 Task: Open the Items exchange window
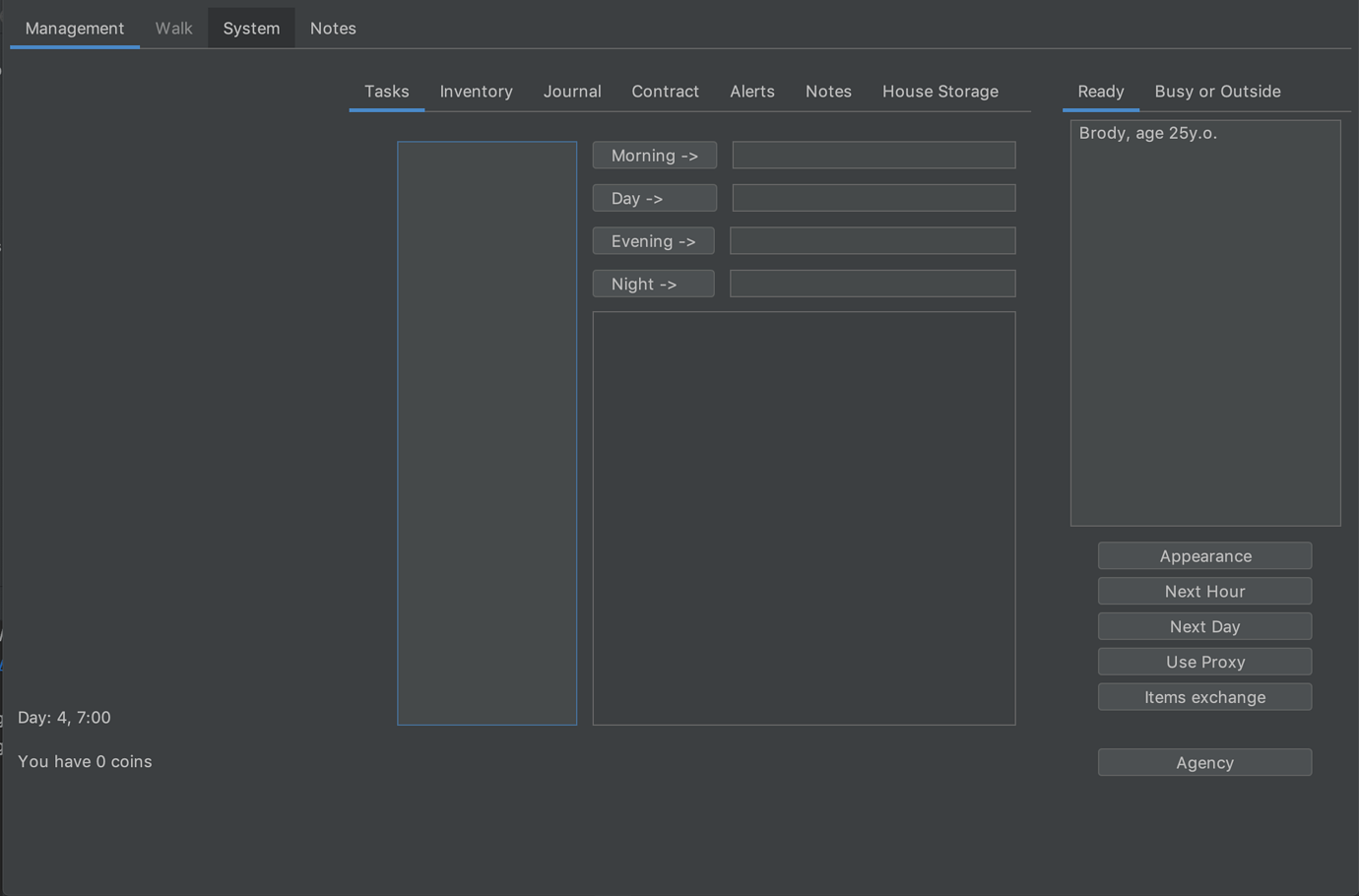coord(1204,696)
